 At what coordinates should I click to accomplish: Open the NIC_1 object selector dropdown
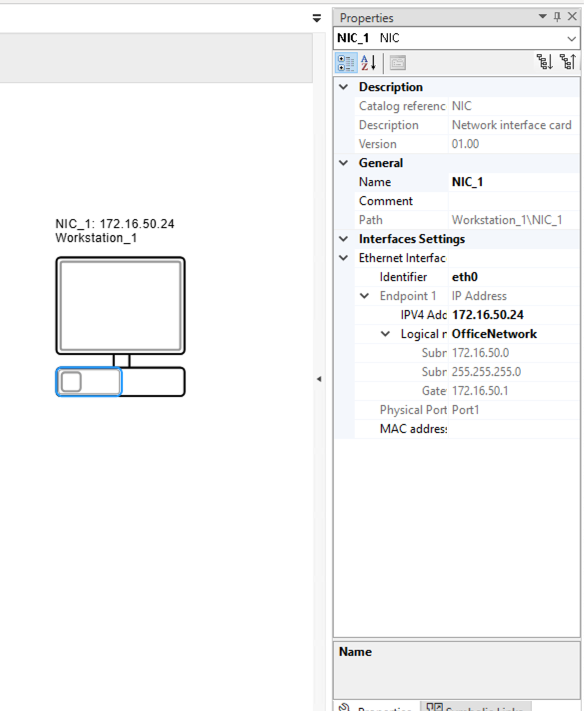572,39
